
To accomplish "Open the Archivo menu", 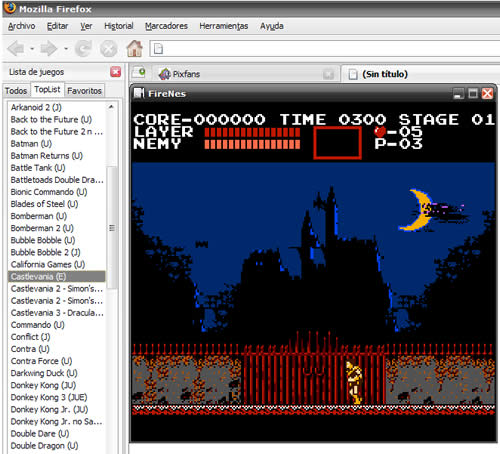I will pos(22,26).
